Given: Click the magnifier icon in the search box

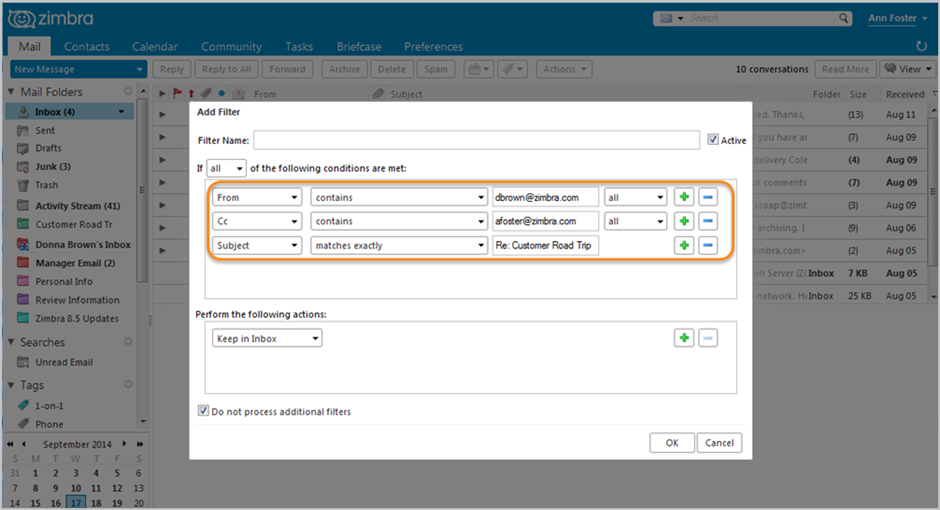Looking at the screenshot, I should coord(843,18).
